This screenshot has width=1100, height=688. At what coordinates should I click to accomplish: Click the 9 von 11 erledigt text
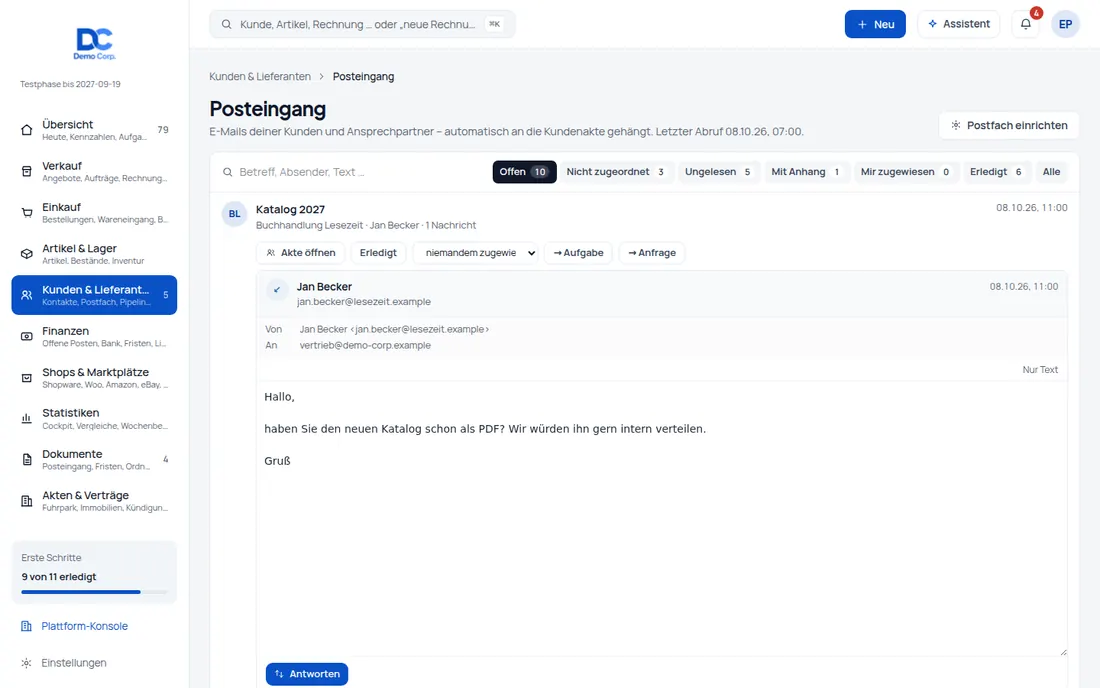point(59,576)
